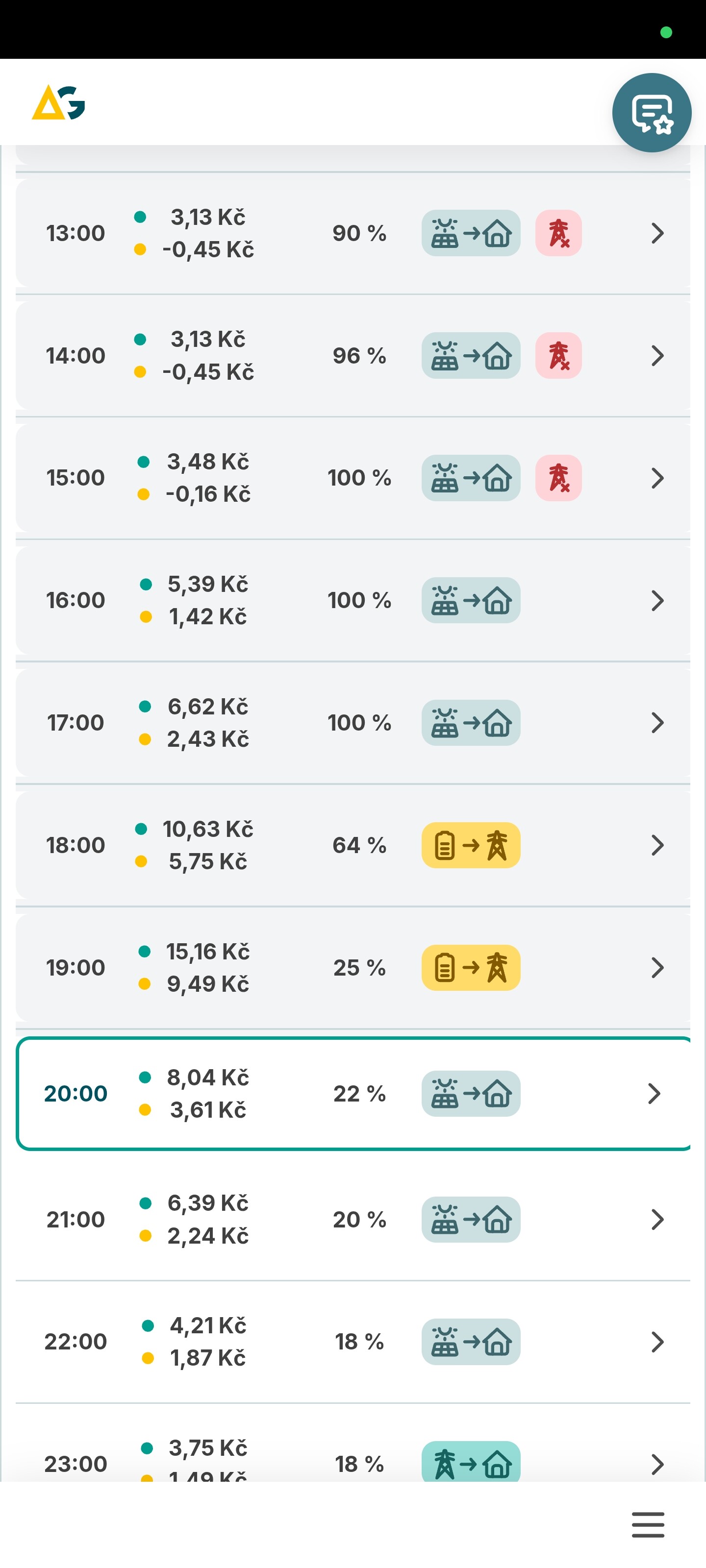
Task: Open the 14:00 time label
Action: click(x=76, y=355)
